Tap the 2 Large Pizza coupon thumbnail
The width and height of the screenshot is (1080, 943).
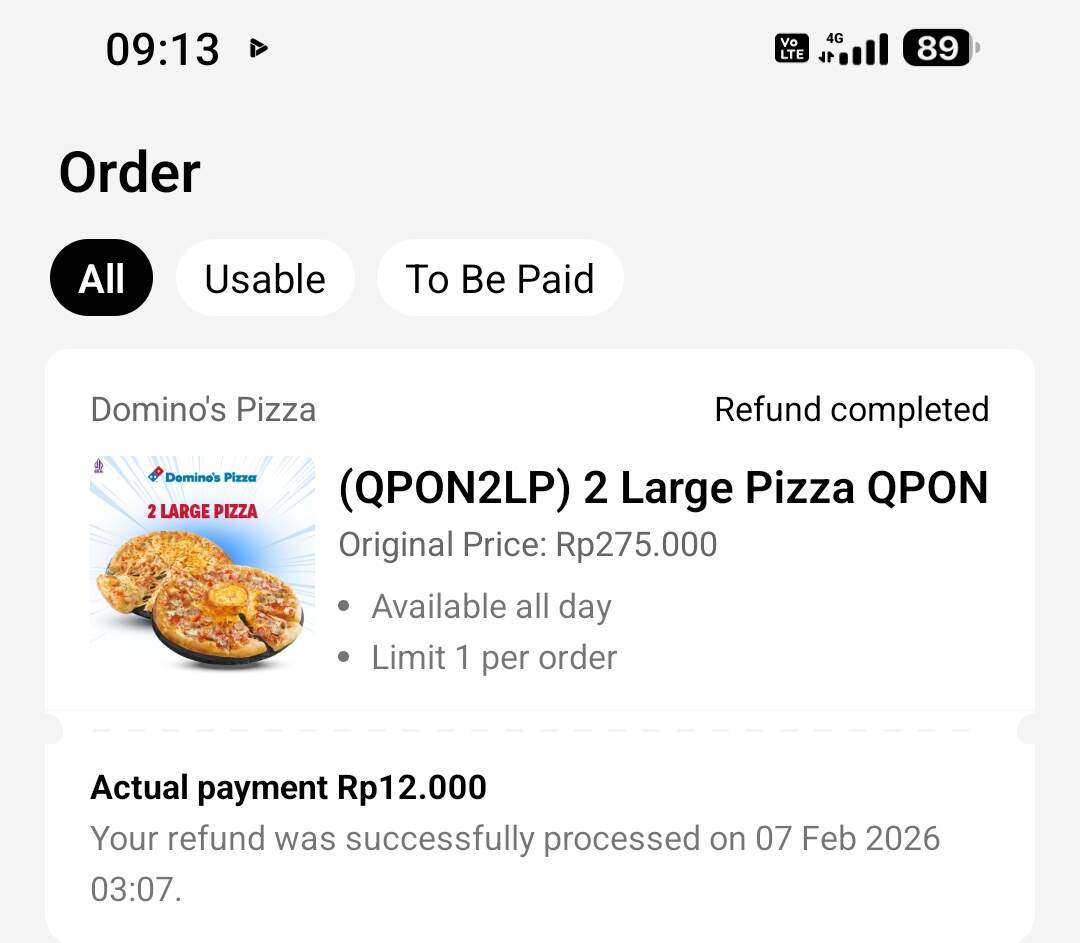[202, 567]
